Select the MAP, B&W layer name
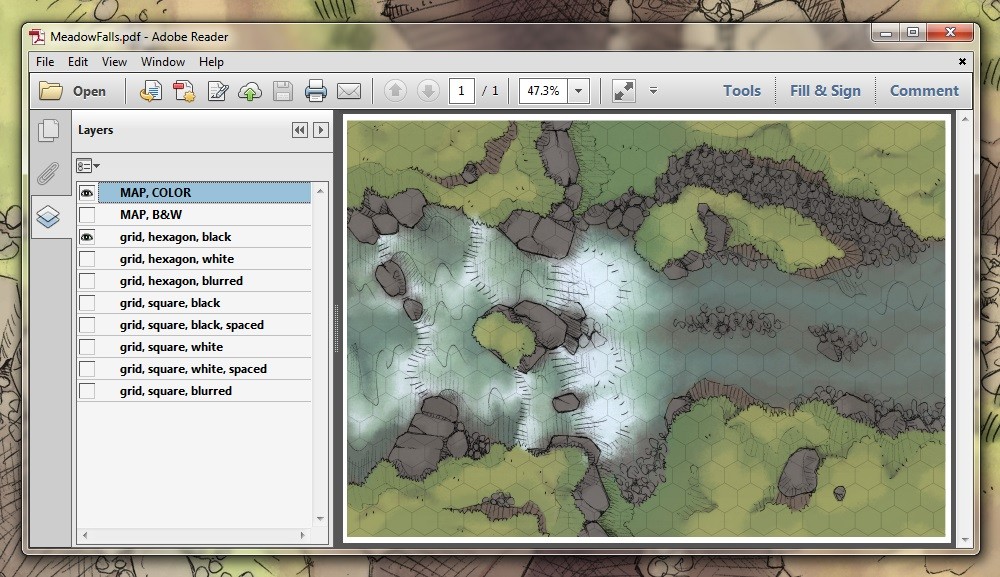The height and width of the screenshot is (577, 1000). [151, 215]
